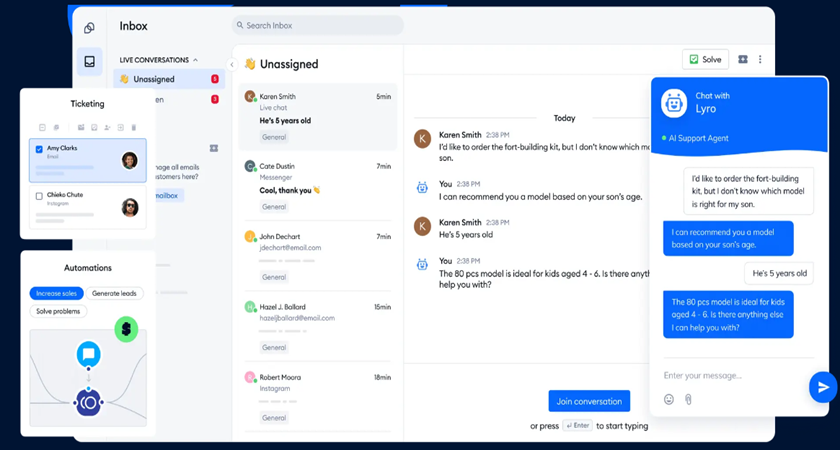The height and width of the screenshot is (450, 840).
Task: Click the blue chat bubble node in Automations
Action: coord(88,354)
